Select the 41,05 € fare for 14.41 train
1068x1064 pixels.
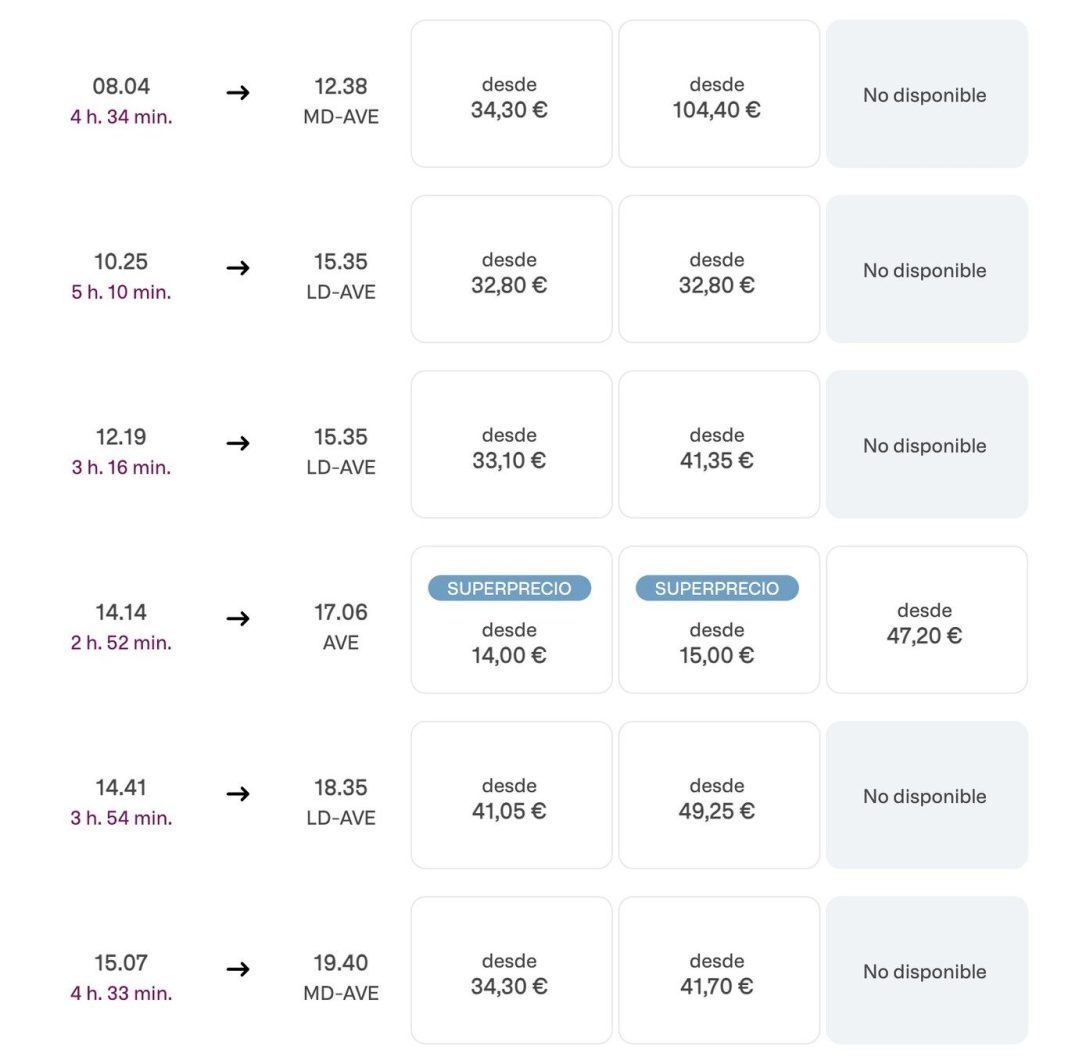(511, 796)
